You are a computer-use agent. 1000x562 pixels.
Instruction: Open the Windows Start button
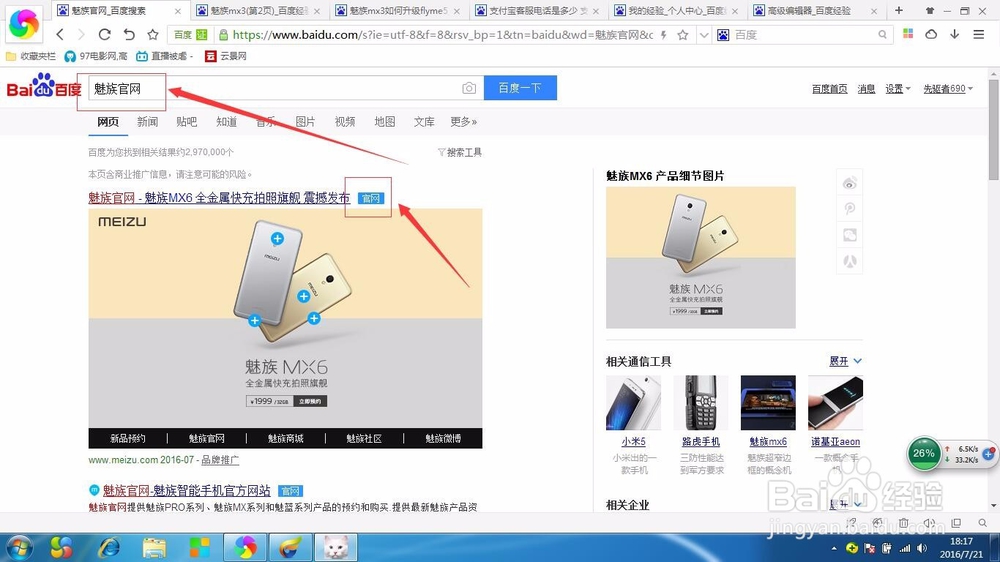click(19, 548)
